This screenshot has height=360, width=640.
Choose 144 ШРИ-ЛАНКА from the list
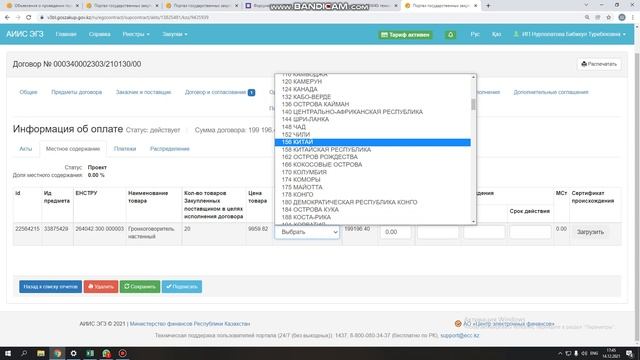(373, 120)
